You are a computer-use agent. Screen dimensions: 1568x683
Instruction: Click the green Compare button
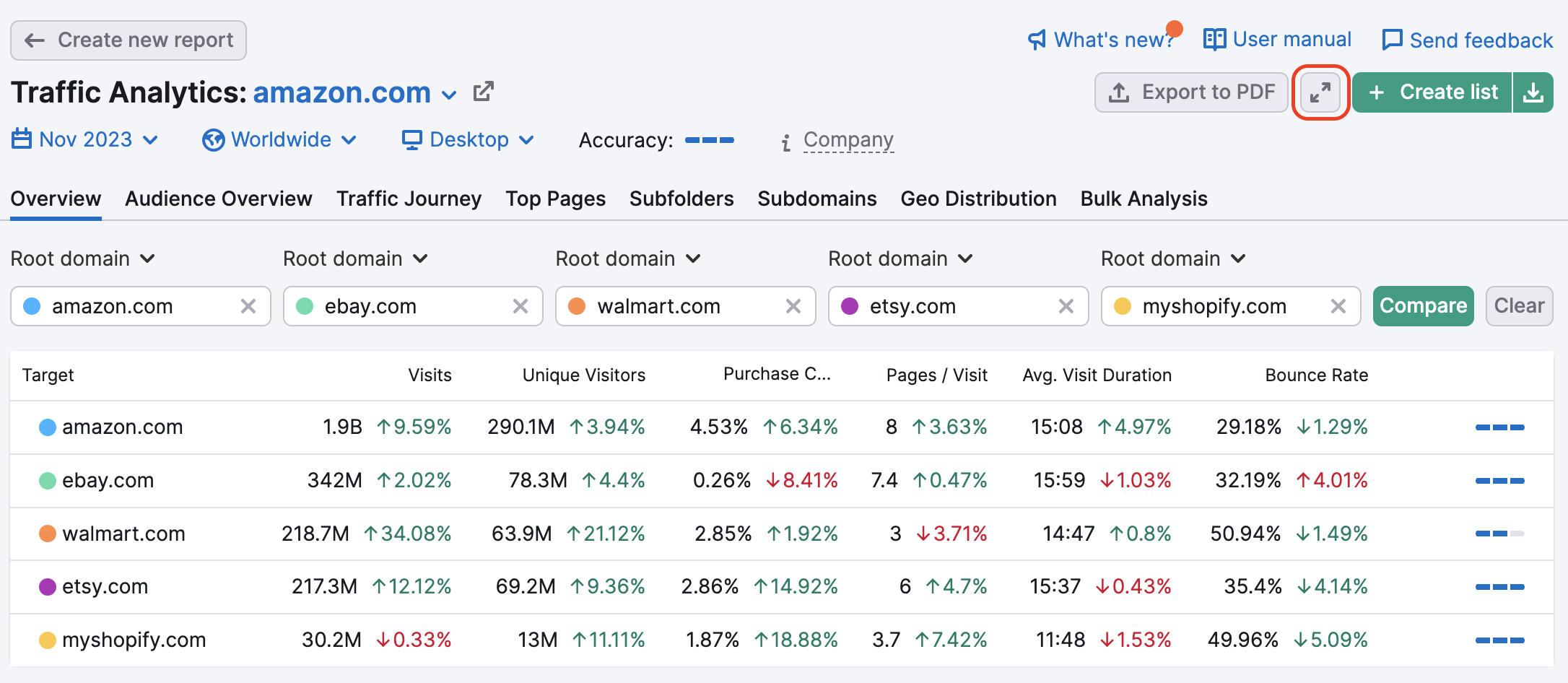click(x=1424, y=306)
